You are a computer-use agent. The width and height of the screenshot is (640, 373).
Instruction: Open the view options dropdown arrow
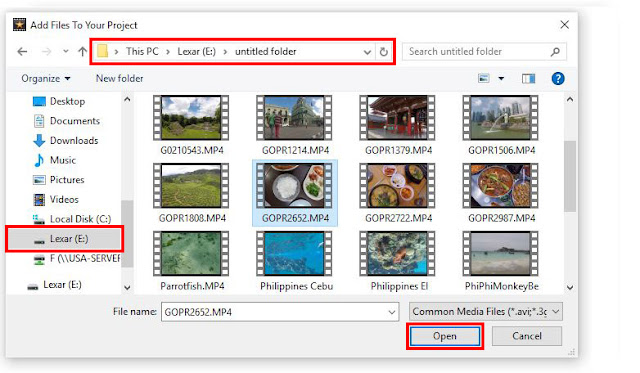coord(501,78)
